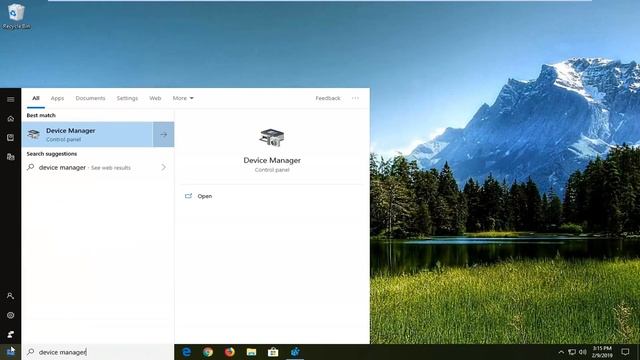
Task: Click the Windows Start button
Action: tap(11, 352)
